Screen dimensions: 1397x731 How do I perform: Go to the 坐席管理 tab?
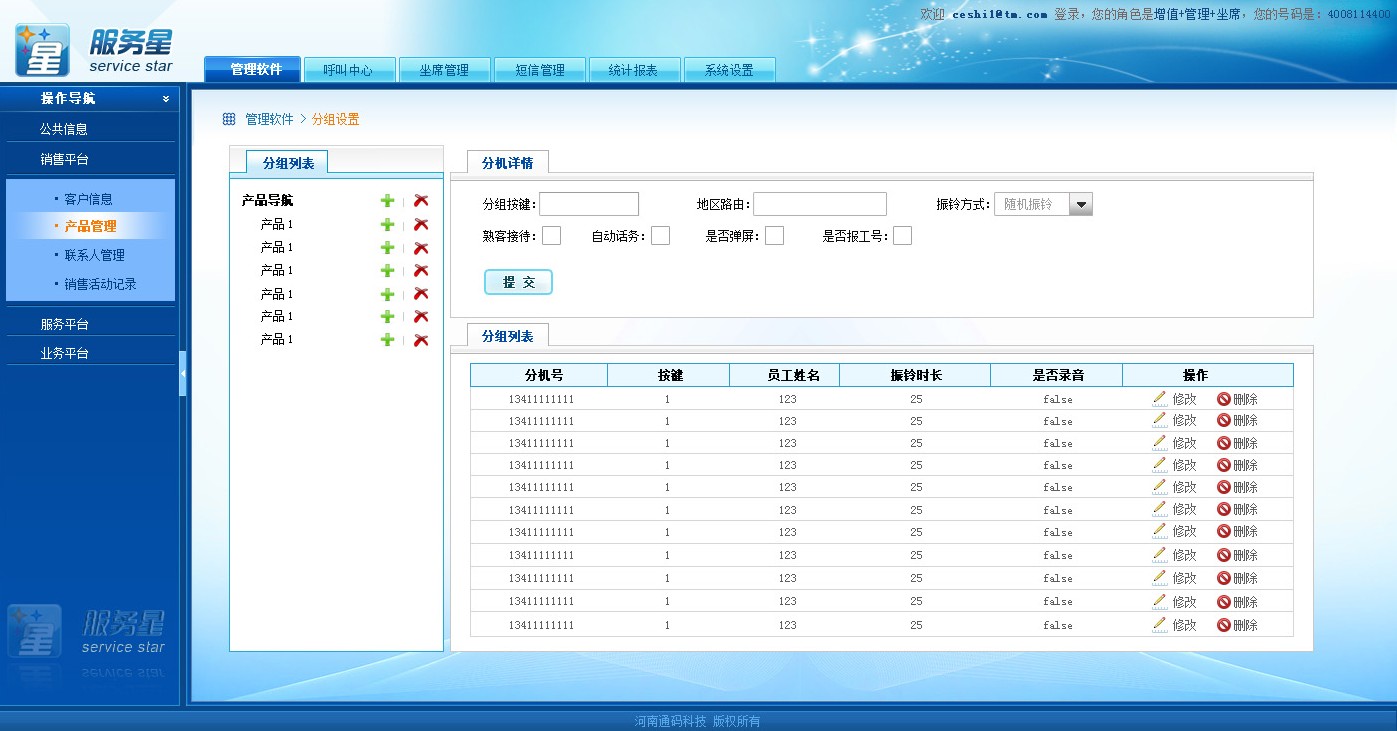coord(444,70)
